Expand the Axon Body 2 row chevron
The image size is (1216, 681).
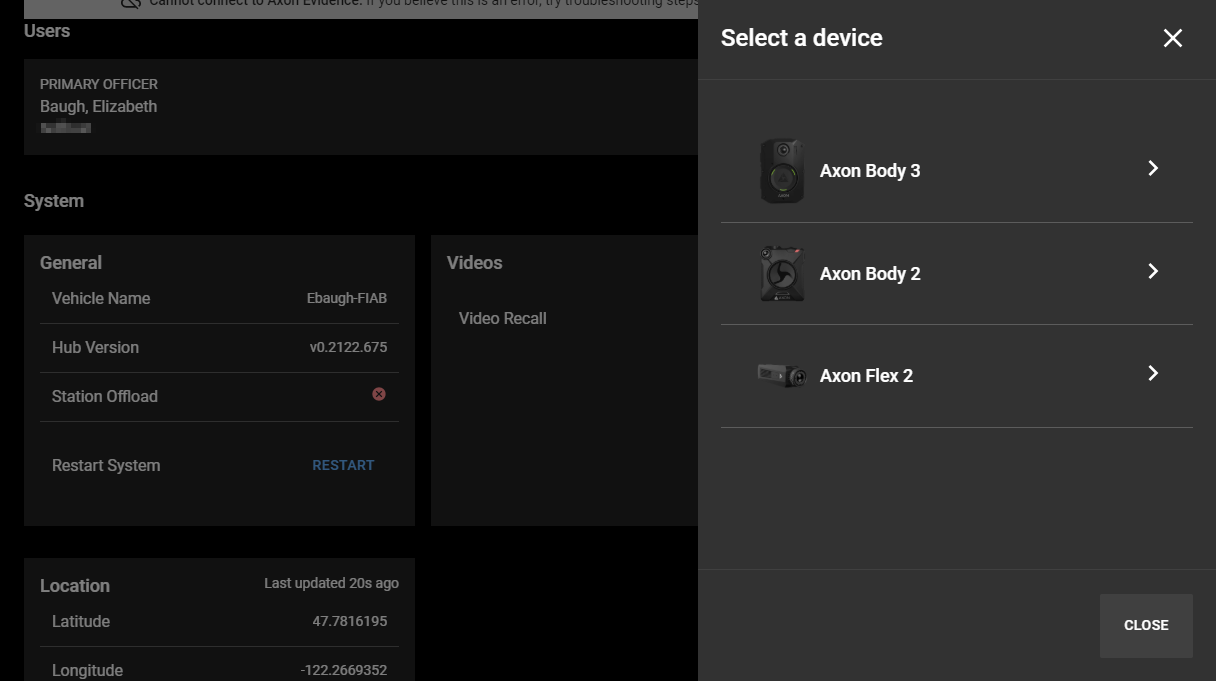1152,271
